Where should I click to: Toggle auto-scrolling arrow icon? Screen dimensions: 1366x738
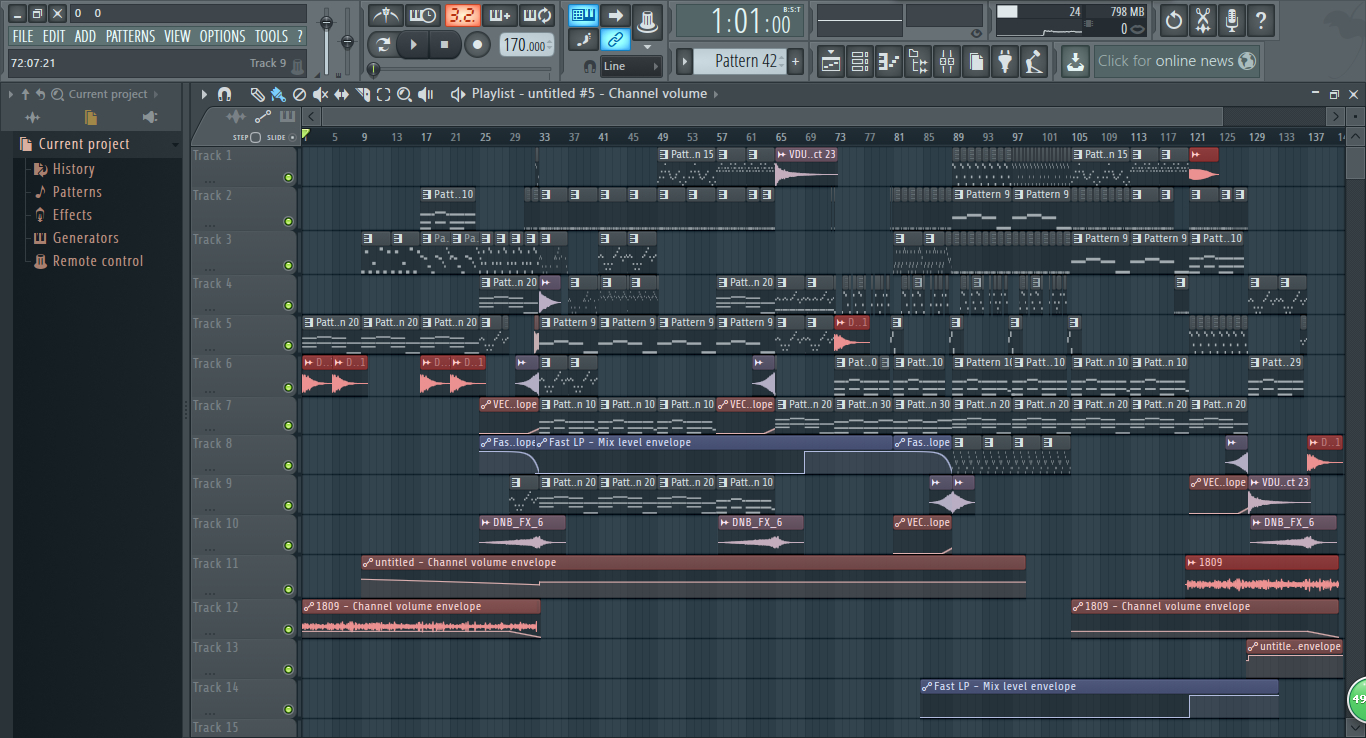pos(616,15)
